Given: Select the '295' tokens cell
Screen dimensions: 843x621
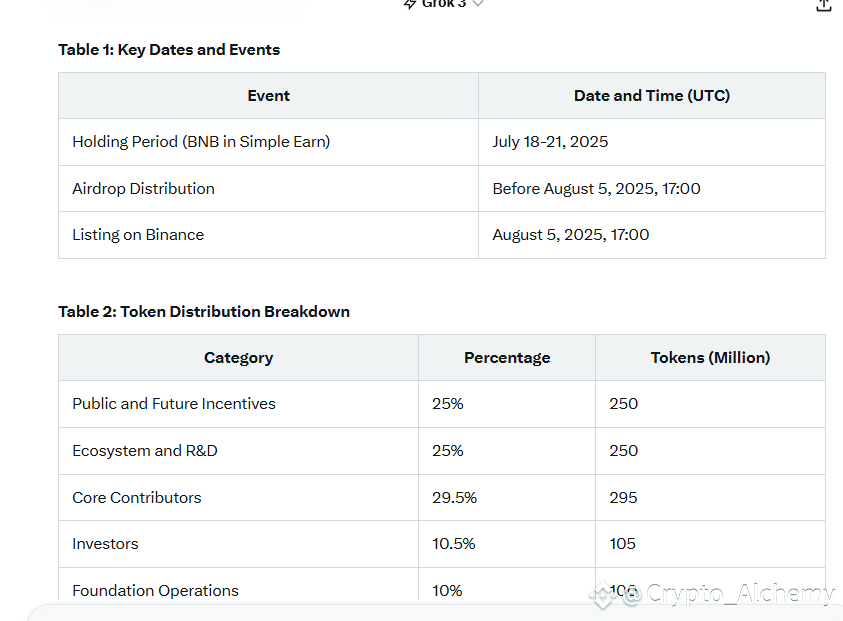Looking at the screenshot, I should click(710, 497).
